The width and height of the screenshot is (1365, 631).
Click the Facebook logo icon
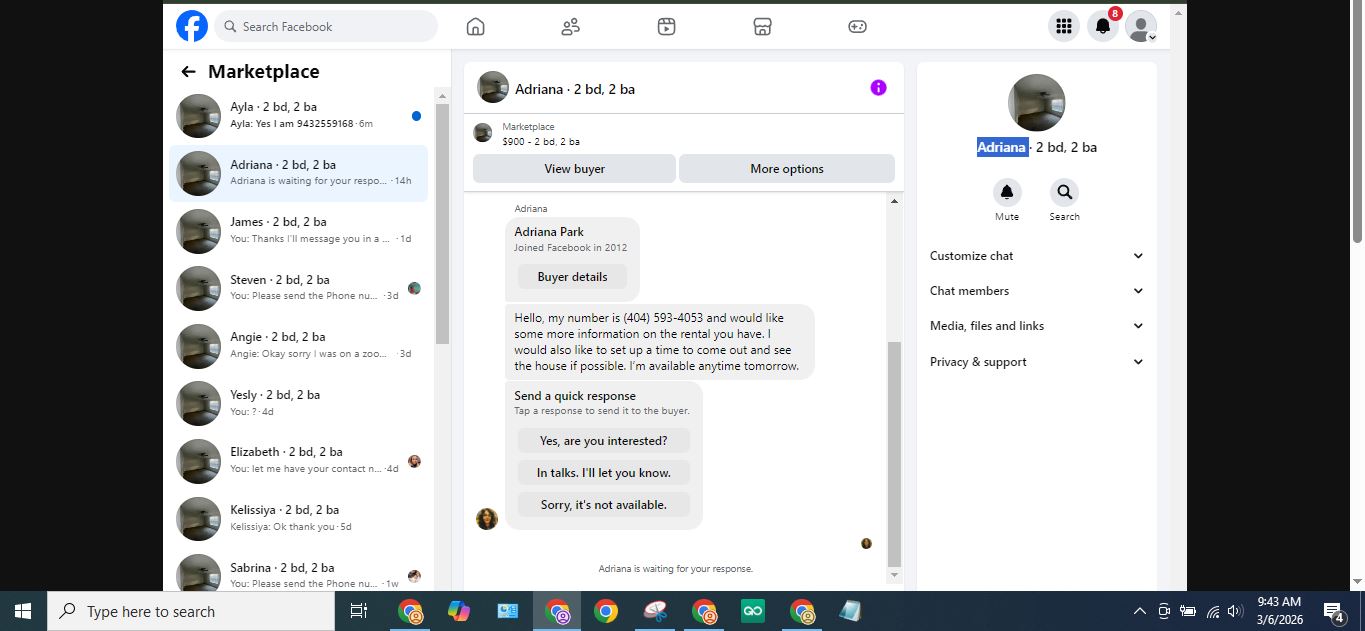(x=192, y=26)
